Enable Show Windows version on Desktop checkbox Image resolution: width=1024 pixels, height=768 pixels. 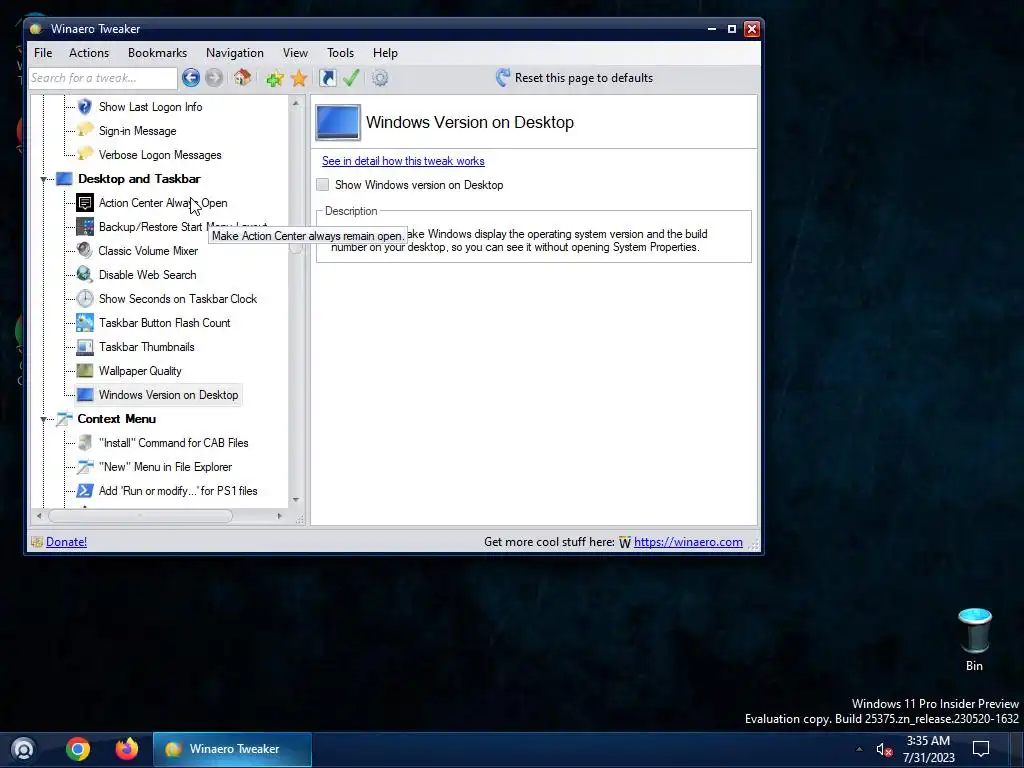tap(323, 185)
